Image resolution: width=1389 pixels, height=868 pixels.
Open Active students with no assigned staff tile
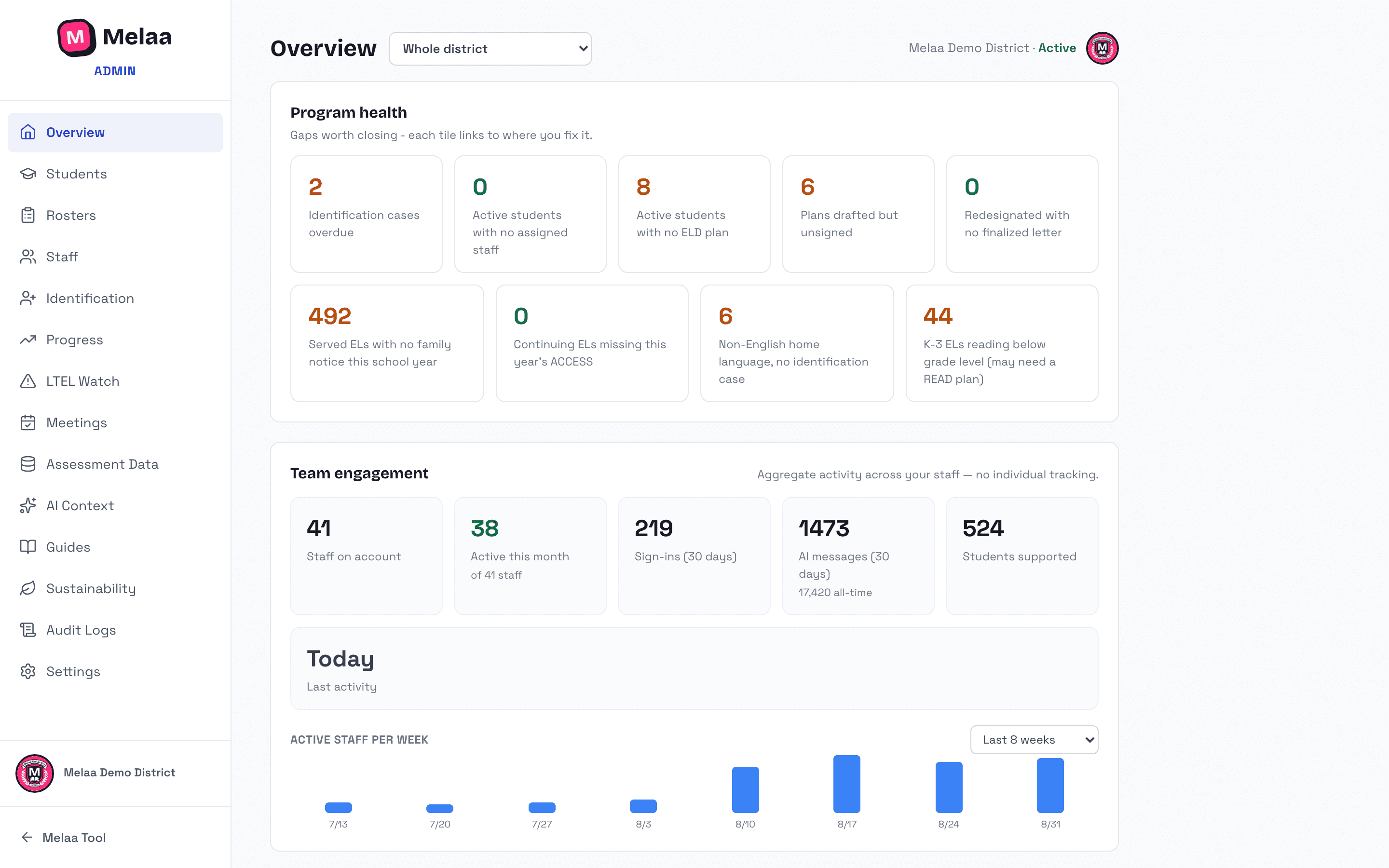coord(531,214)
